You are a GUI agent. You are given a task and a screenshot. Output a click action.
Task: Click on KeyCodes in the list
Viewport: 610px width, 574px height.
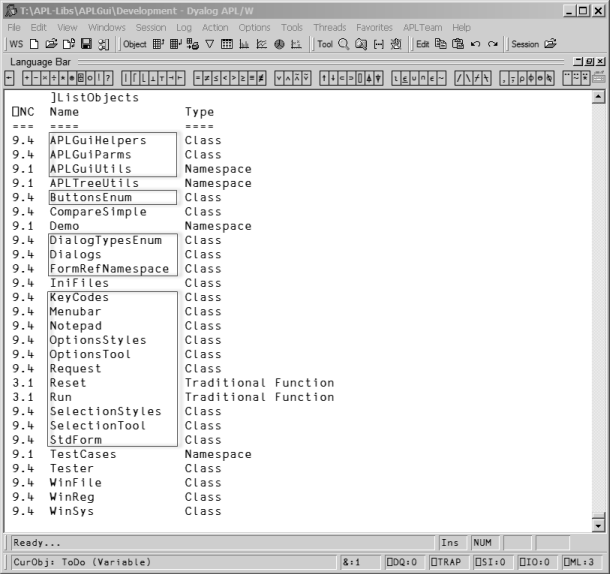click(79, 297)
